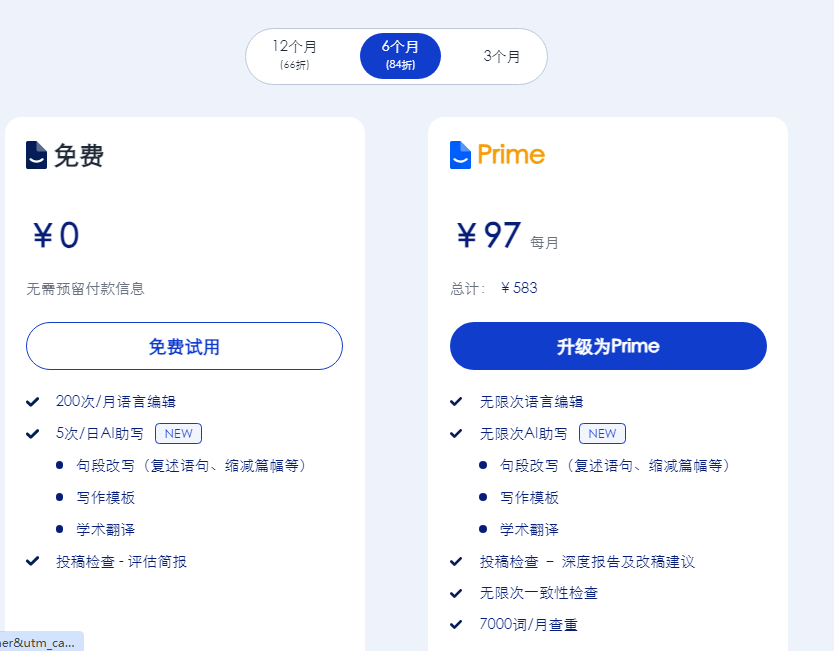Click checkmark beside 200次/月语言编辑
Viewport: 834px width, 651px height.
(x=33, y=402)
